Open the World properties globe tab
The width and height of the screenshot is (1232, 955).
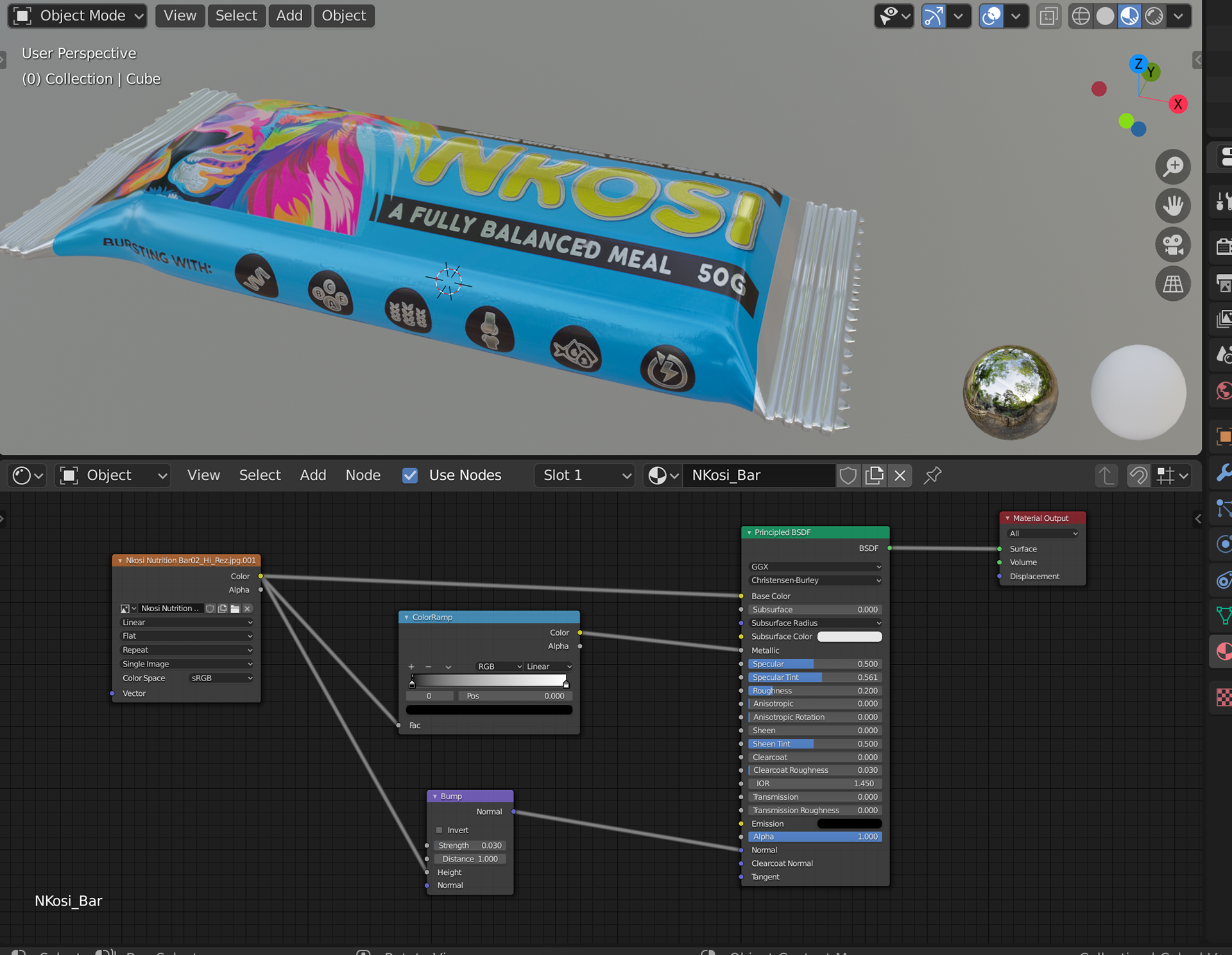pos(1223,390)
